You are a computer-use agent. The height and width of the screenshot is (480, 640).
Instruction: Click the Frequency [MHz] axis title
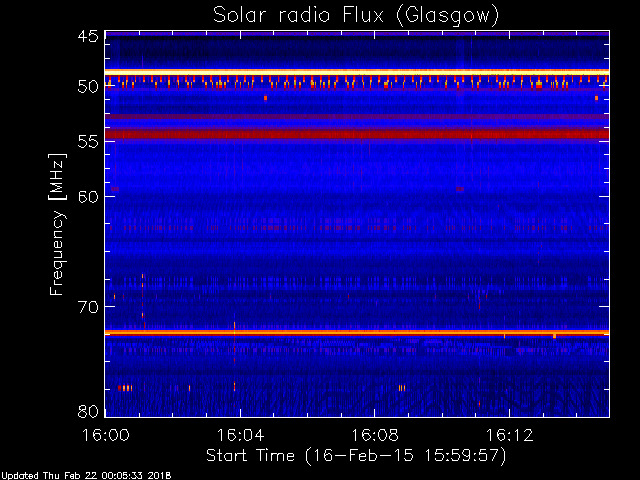pos(57,224)
